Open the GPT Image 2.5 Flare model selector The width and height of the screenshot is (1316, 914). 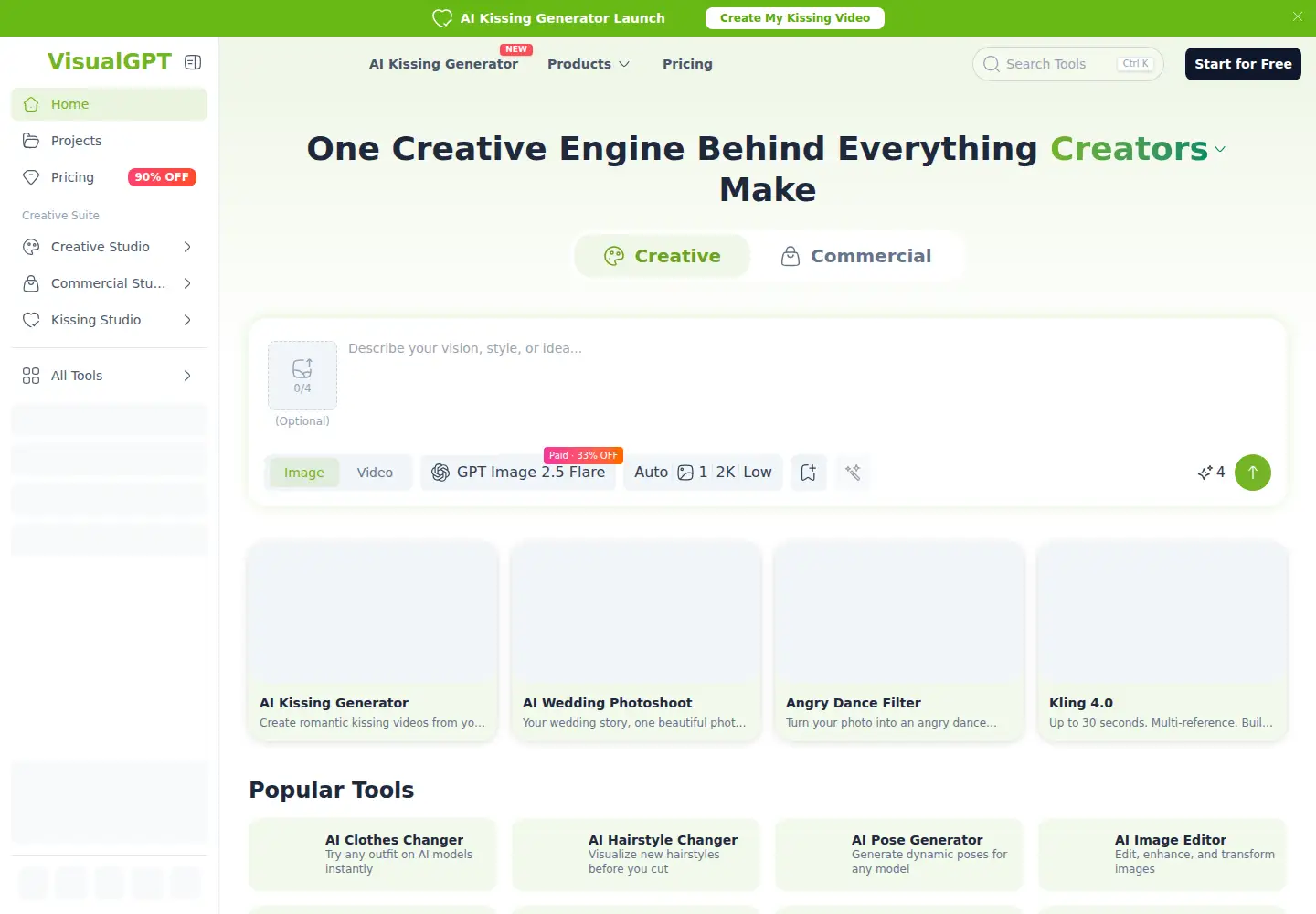click(x=518, y=473)
